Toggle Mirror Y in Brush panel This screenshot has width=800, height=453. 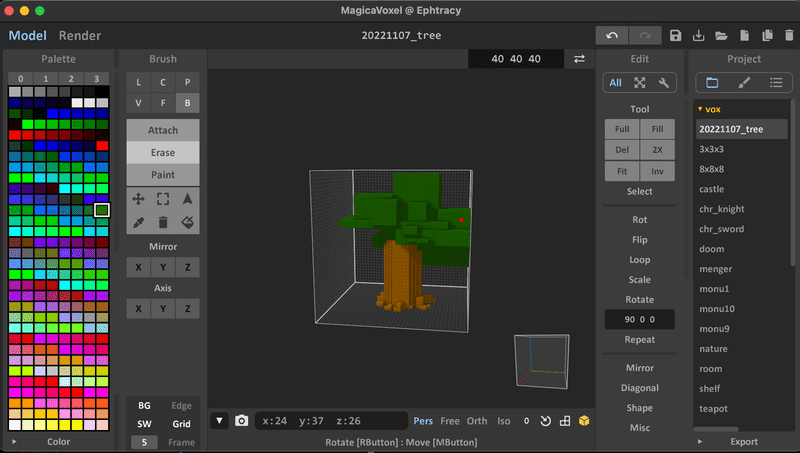[163, 267]
